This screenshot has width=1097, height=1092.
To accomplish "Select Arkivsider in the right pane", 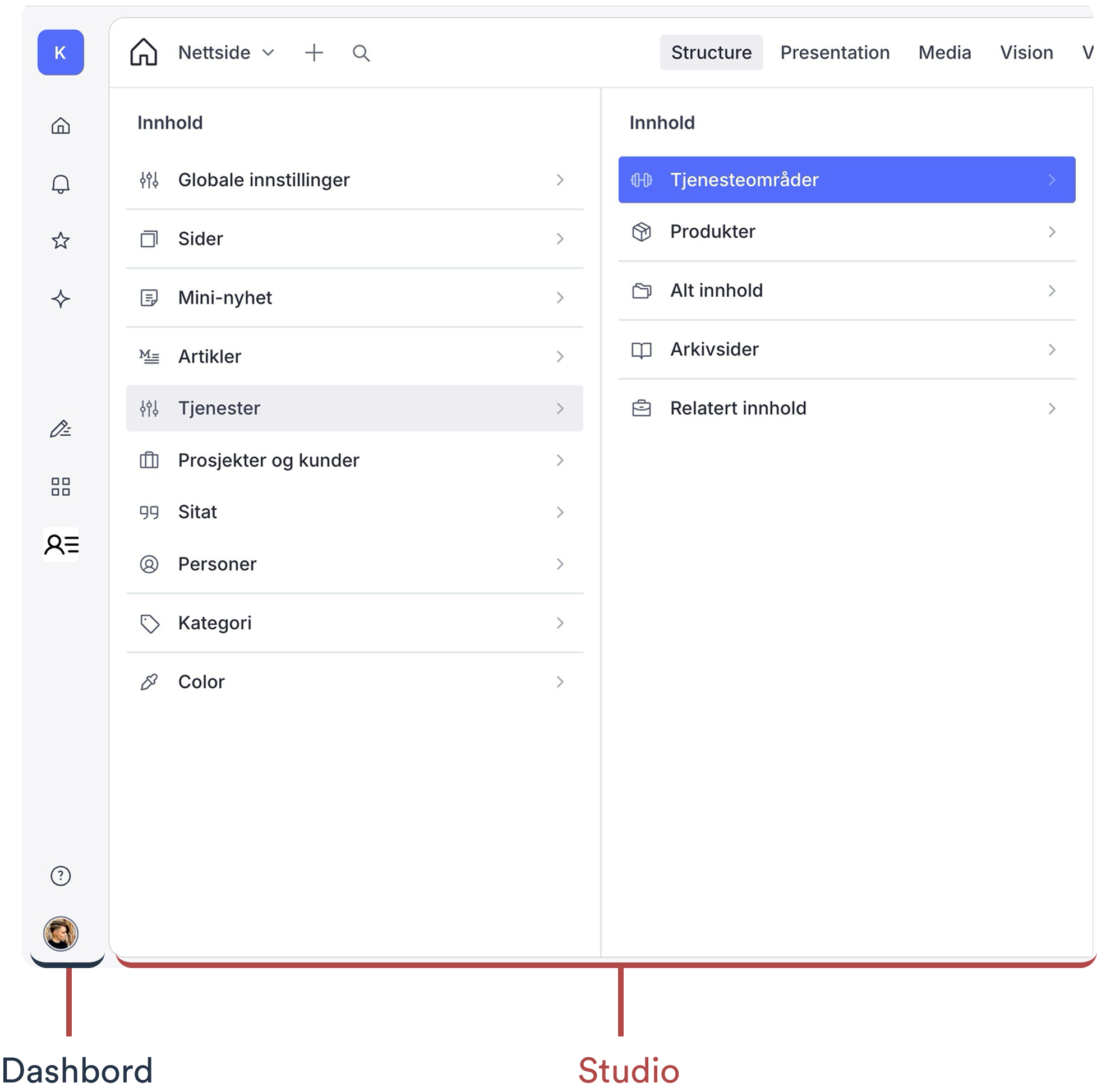I will tap(847, 349).
